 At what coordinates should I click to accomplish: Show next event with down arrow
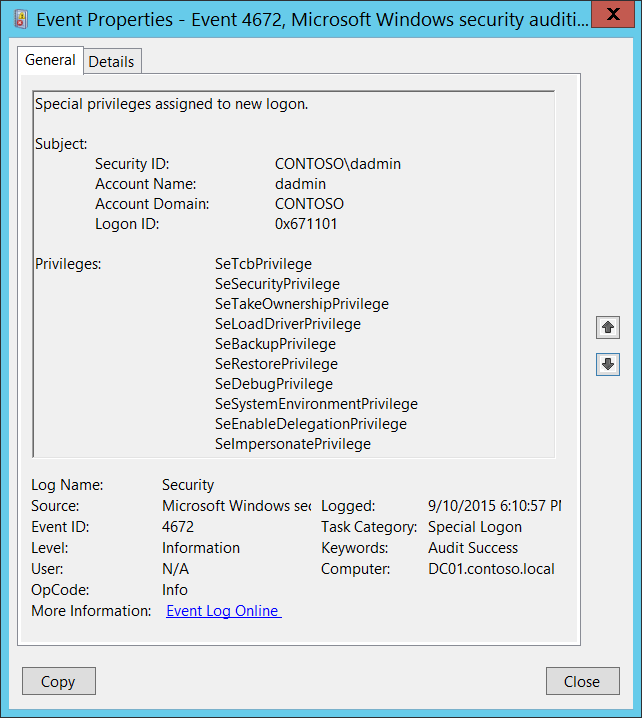(608, 364)
